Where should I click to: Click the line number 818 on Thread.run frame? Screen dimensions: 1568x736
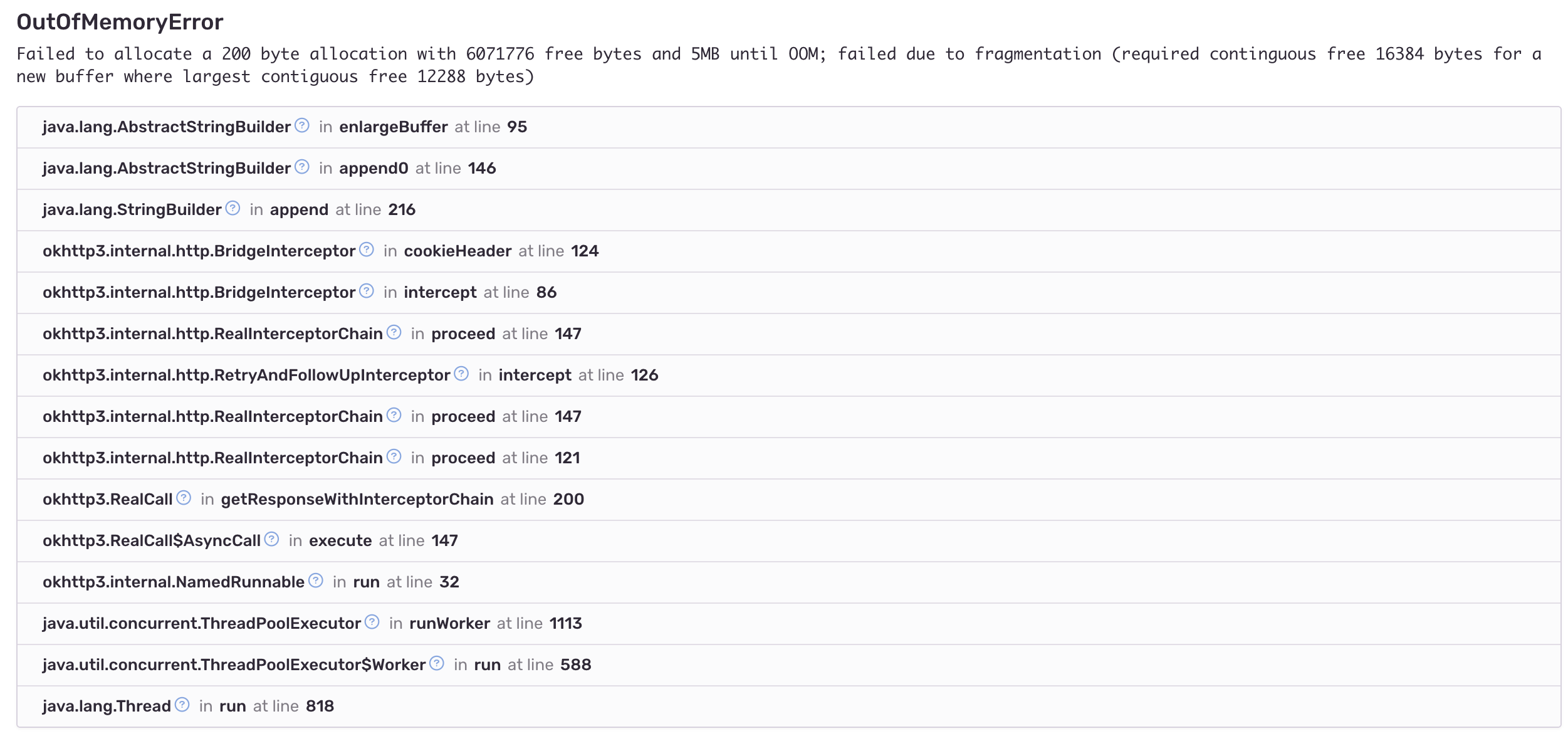click(320, 705)
